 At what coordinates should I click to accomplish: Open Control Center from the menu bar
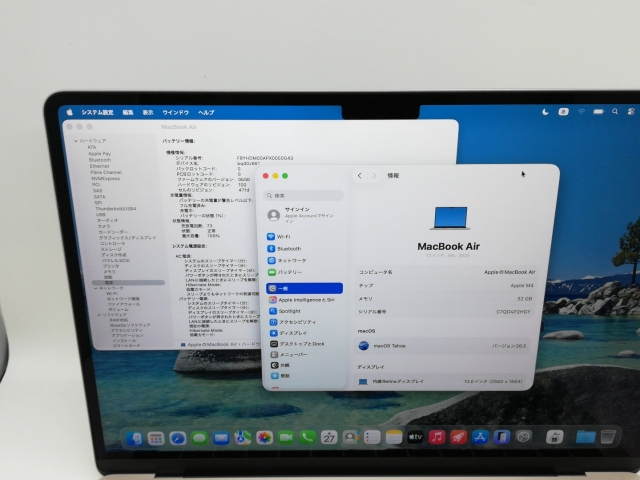tap(631, 111)
